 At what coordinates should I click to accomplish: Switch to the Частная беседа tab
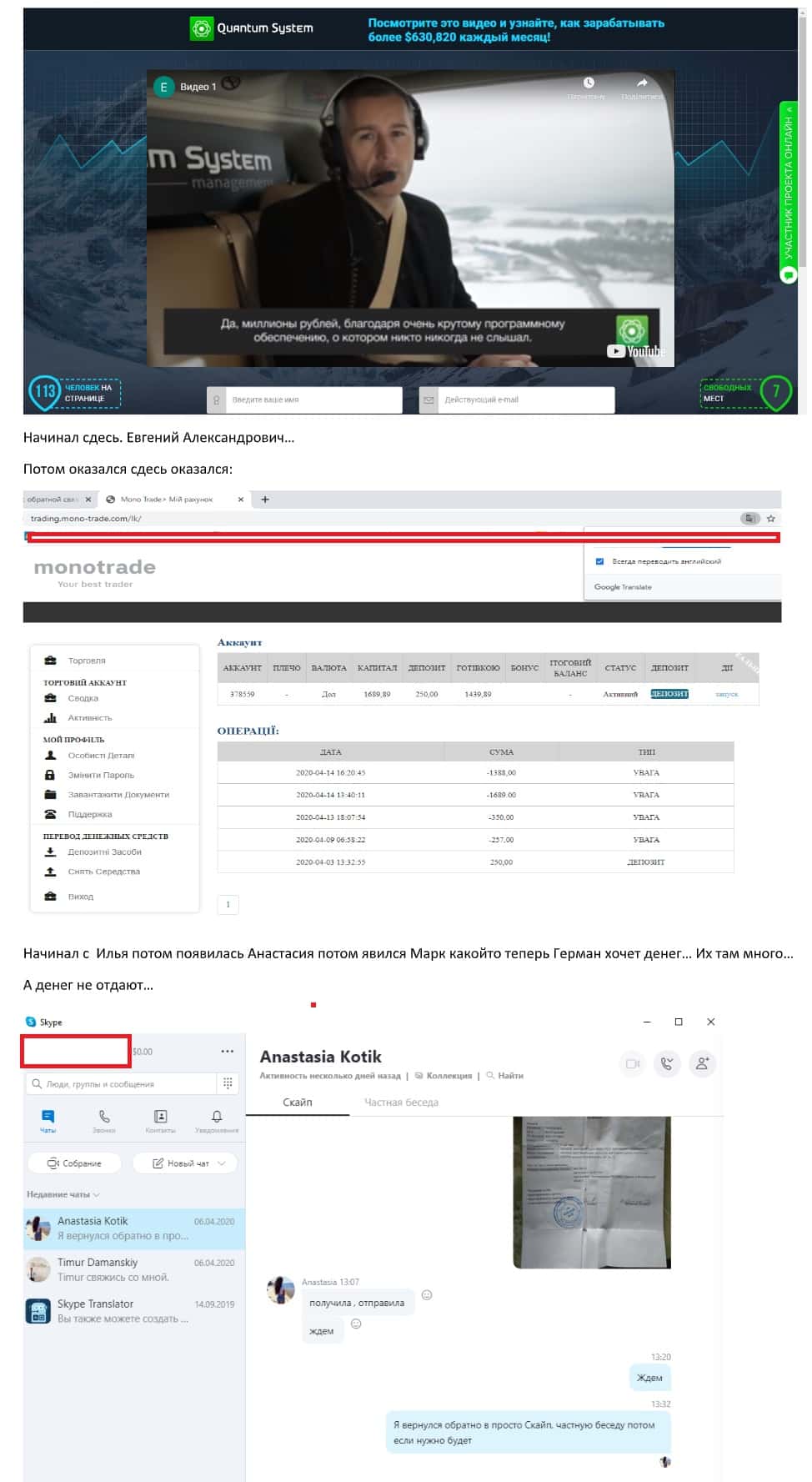pyautogui.click(x=401, y=1102)
